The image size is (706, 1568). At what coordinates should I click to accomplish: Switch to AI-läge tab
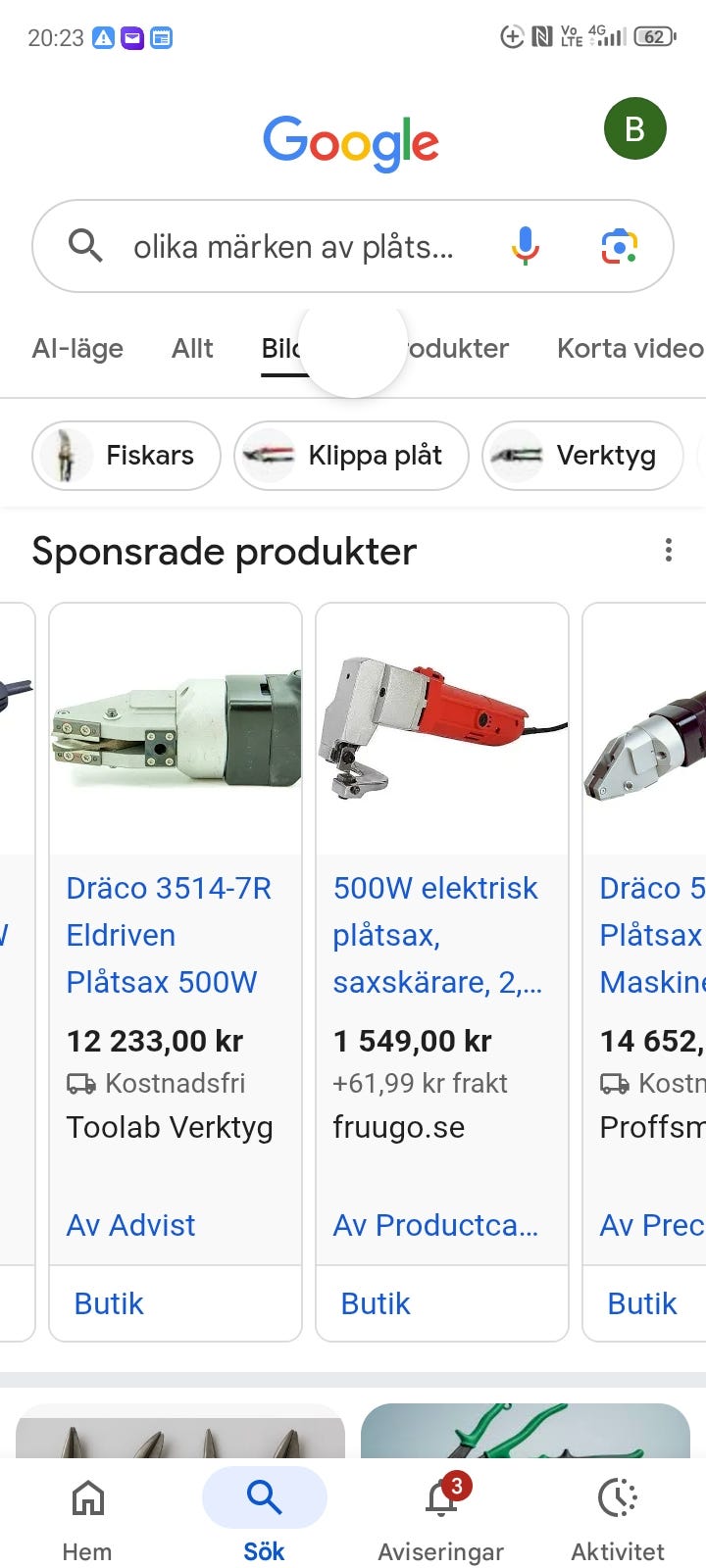[77, 348]
